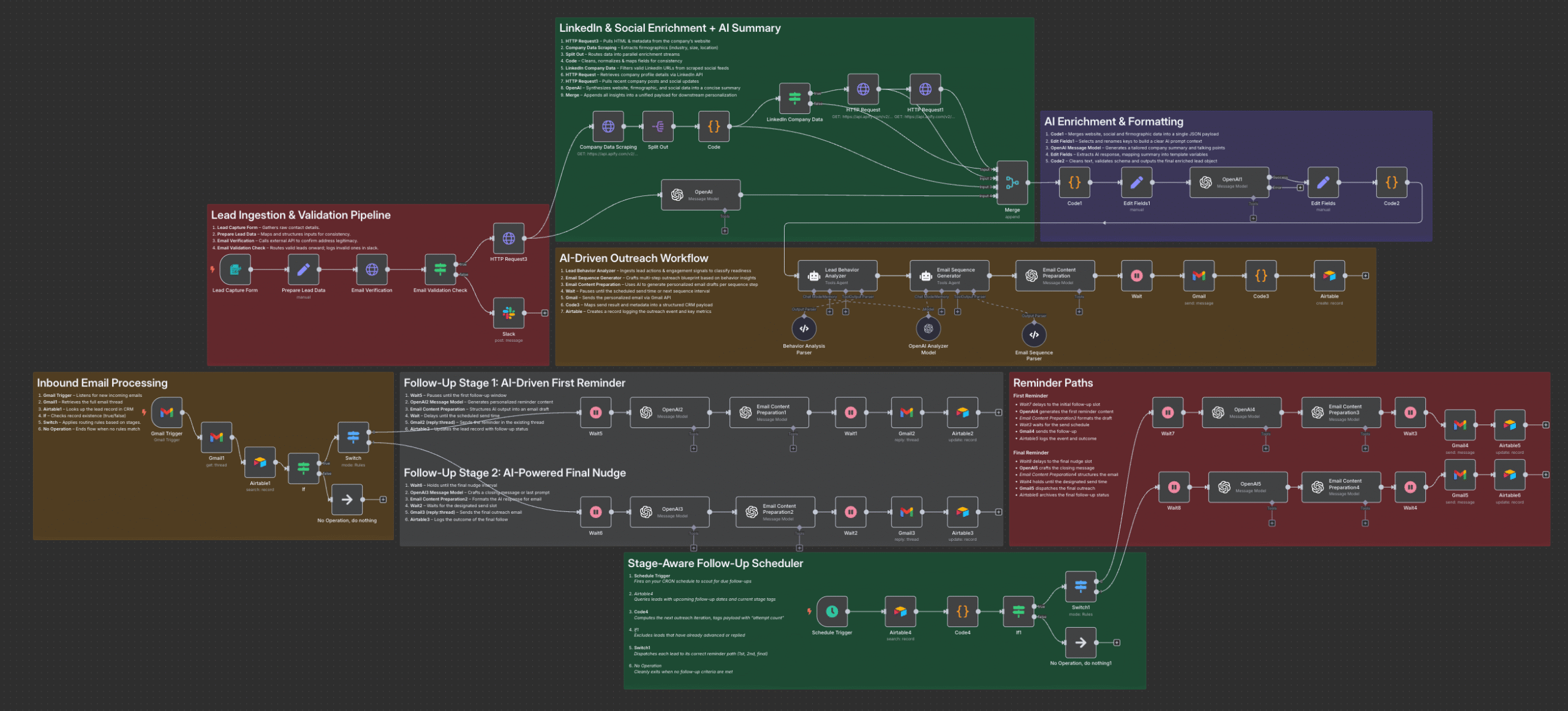Click the OpenAI Analyzer Model sub-node
1568x711 pixels.
(x=928, y=329)
